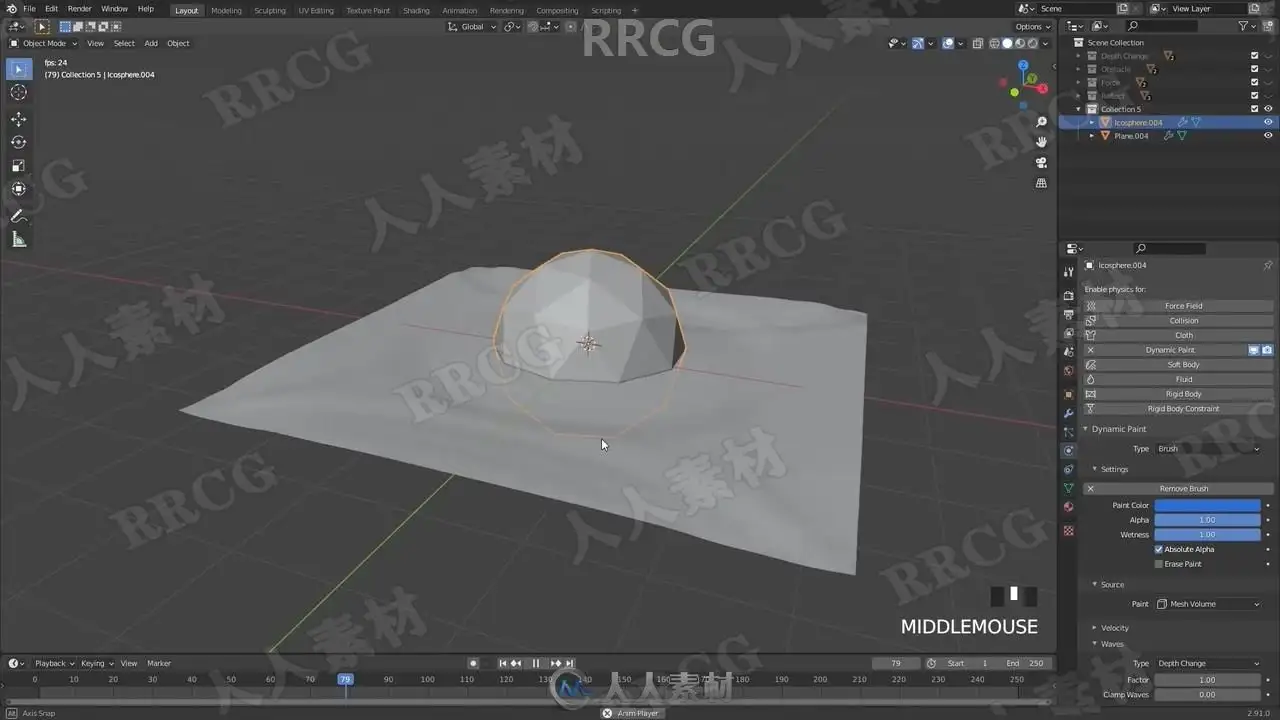Toggle X-Ray in the viewport header

click(x=977, y=43)
